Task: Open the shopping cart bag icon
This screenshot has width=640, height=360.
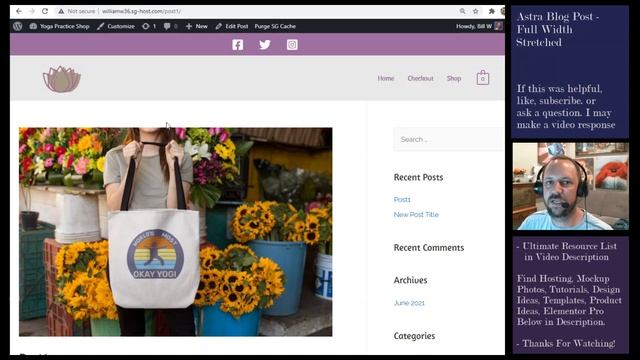Action: click(x=482, y=78)
